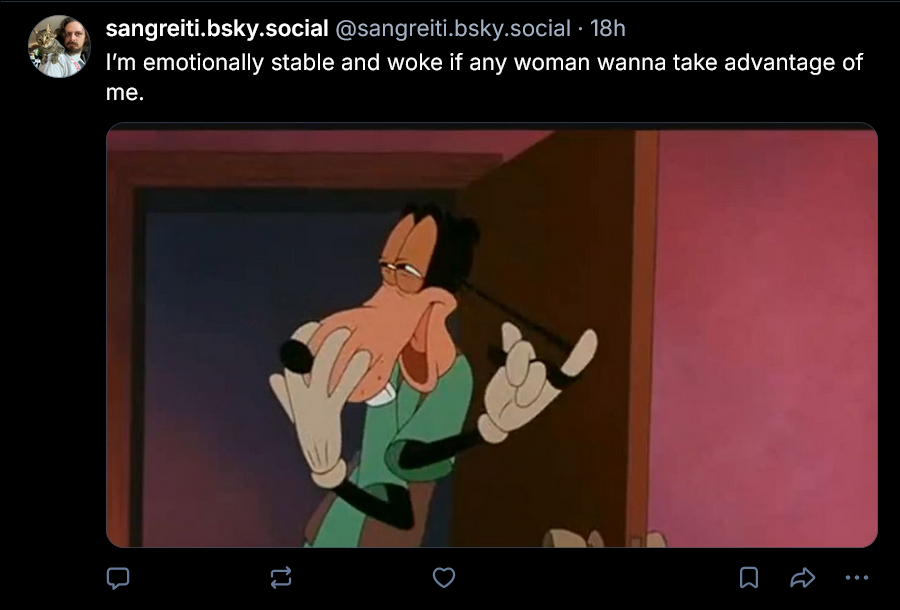Screen dimensions: 900x610
Task: Click the author's profile avatar
Action: click(x=59, y=46)
